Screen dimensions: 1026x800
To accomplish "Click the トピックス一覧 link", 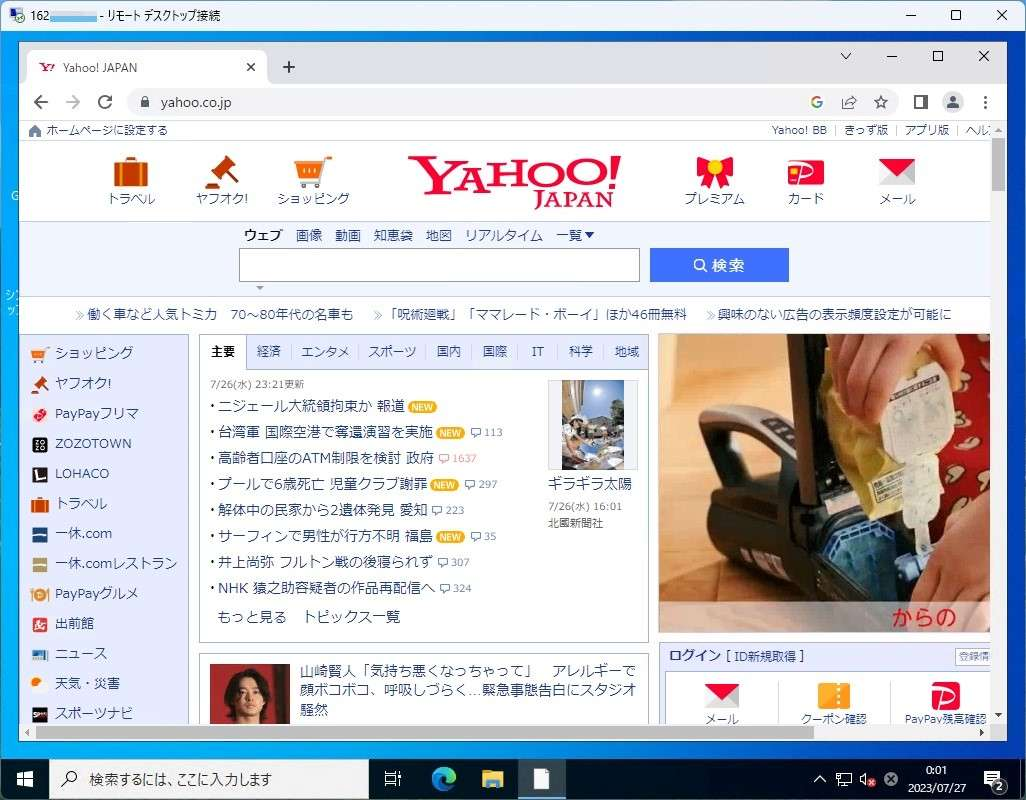I will coord(351,617).
